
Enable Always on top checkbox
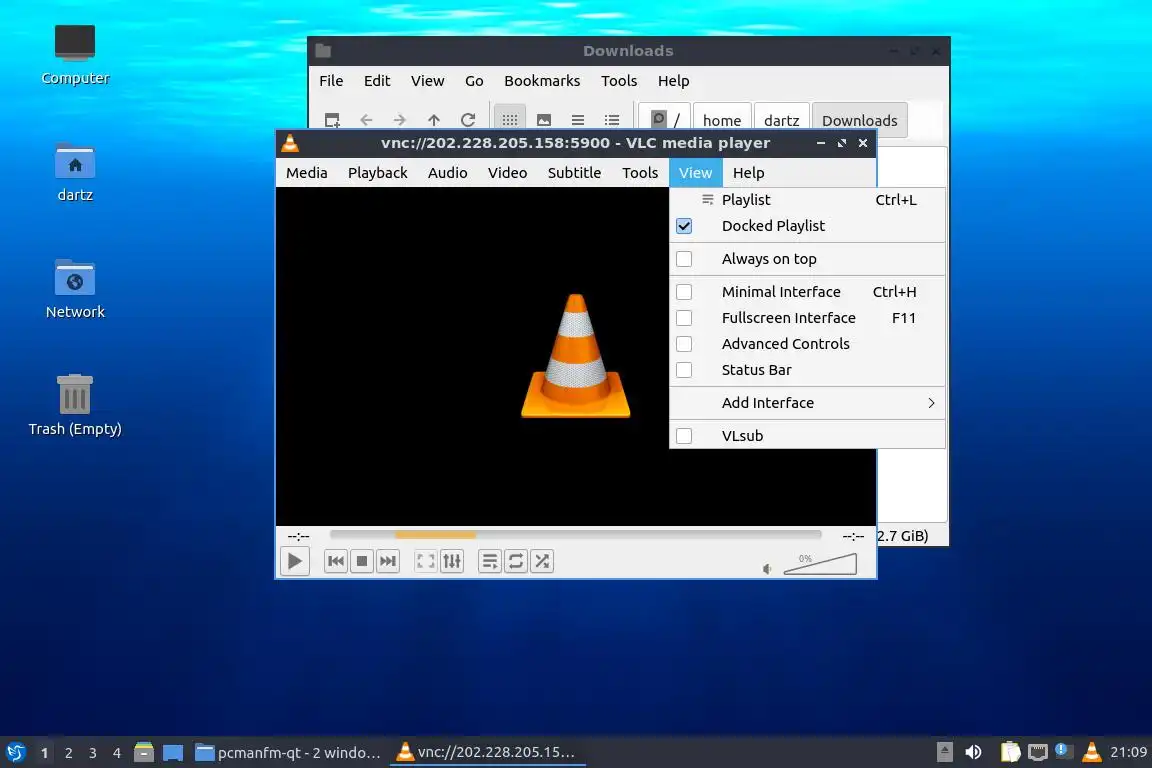point(684,259)
